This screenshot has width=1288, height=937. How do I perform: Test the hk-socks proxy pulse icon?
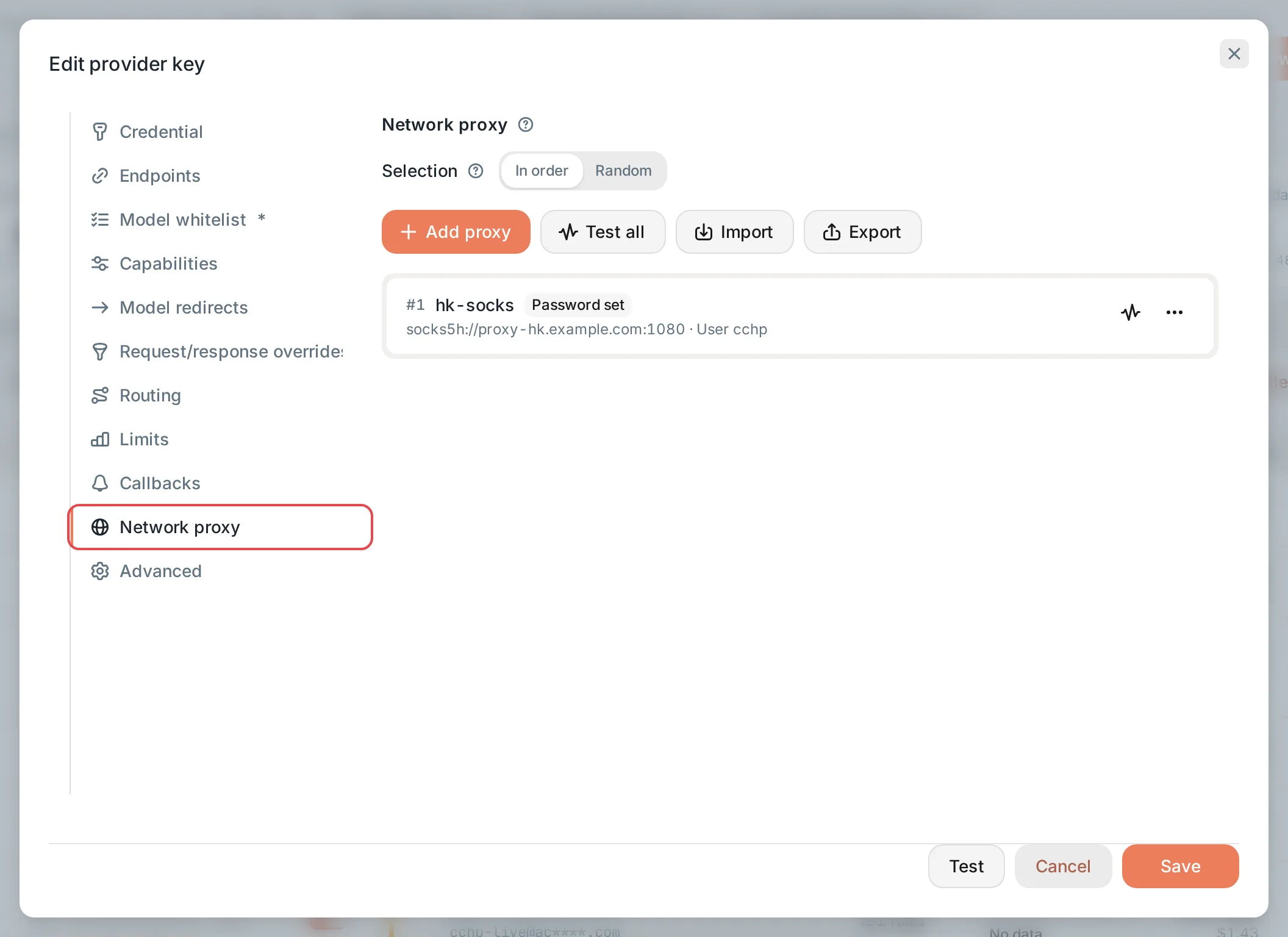click(1131, 312)
